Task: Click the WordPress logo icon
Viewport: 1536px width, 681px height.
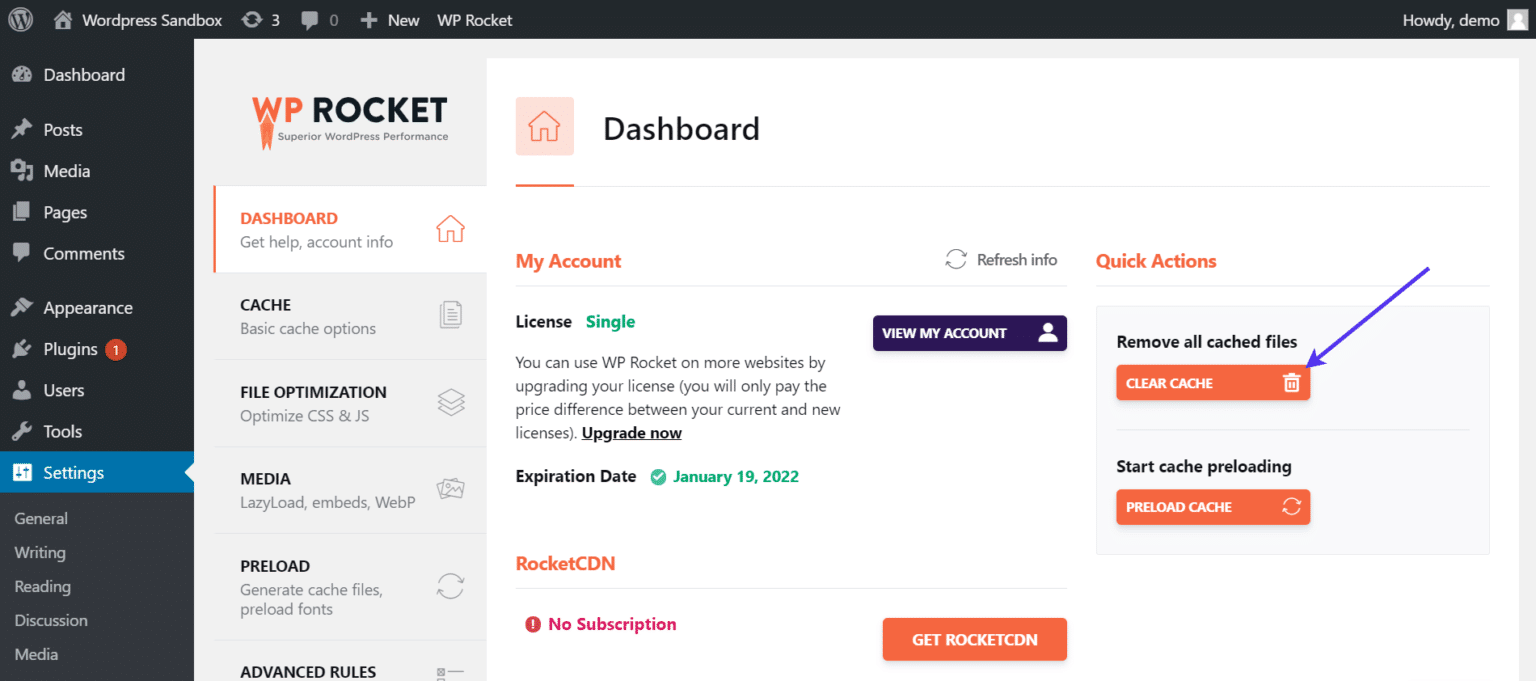Action: (x=20, y=19)
